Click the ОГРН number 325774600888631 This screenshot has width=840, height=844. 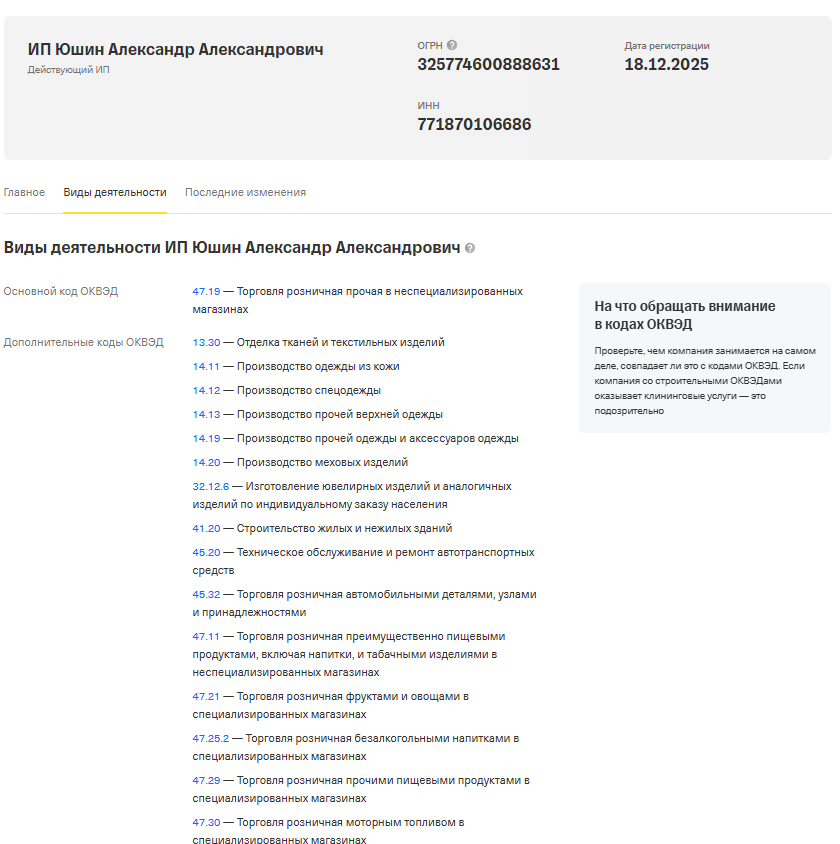point(488,65)
